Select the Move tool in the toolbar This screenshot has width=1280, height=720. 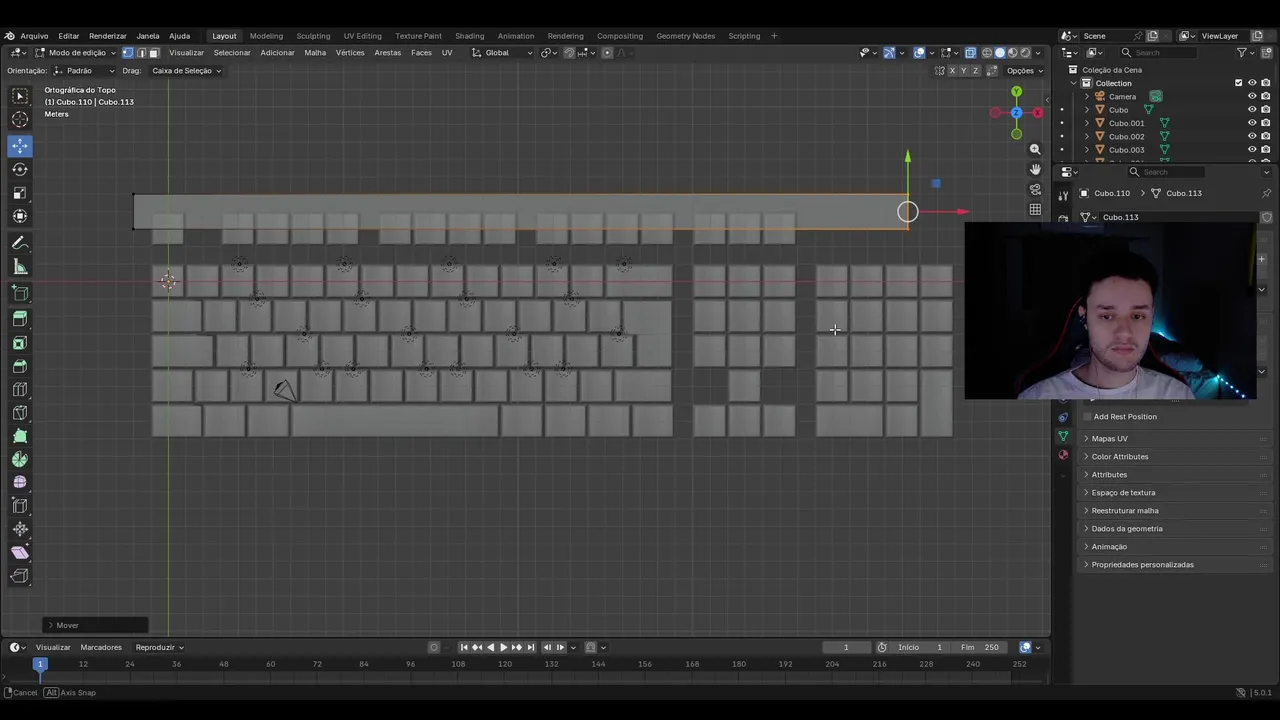tap(20, 146)
